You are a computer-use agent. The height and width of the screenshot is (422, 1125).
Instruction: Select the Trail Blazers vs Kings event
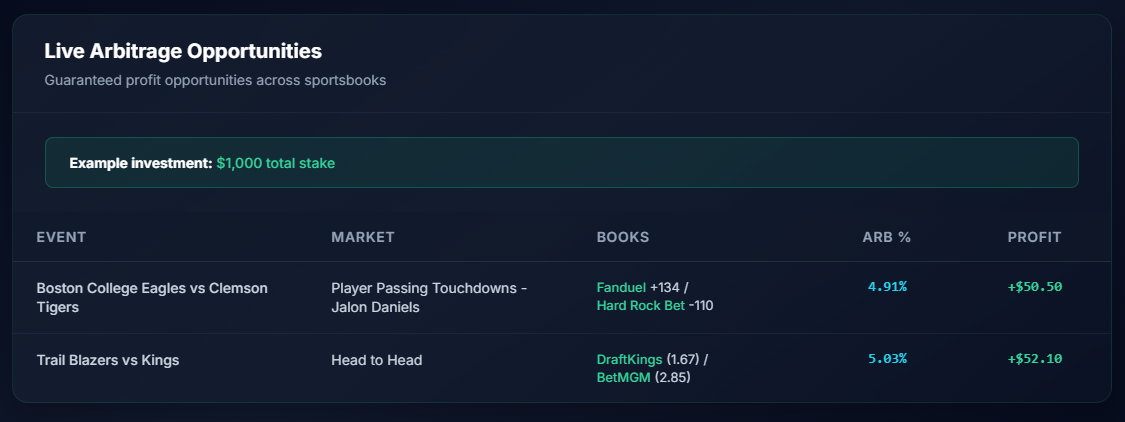click(108, 360)
